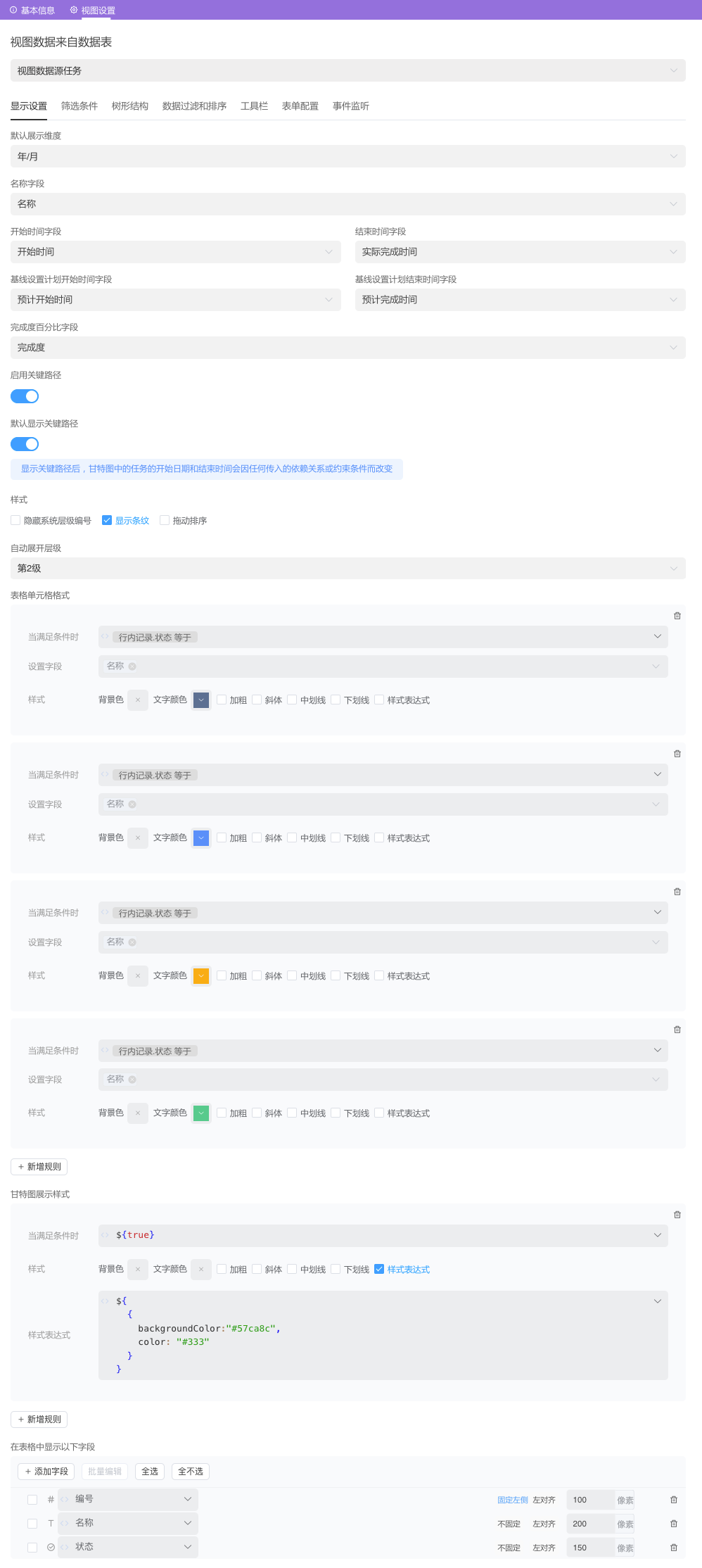
Task: Open the 数据过滤和排序 tab
Action: coord(194,106)
